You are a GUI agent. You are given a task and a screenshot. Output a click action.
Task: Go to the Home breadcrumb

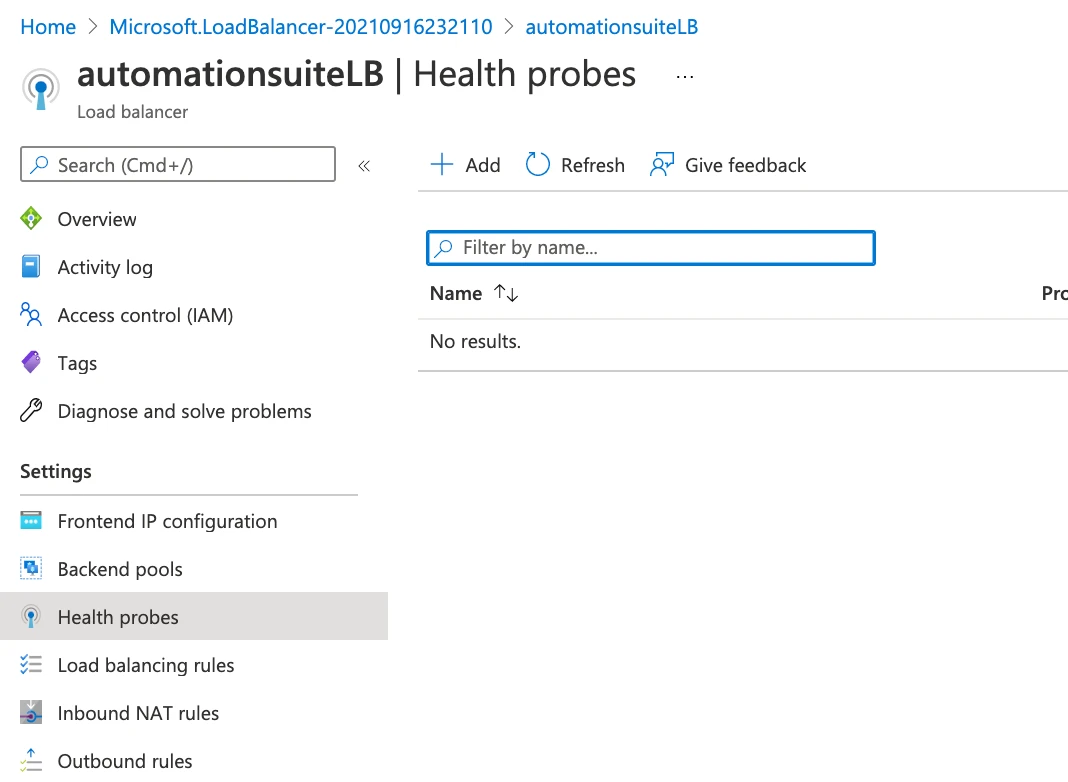(x=48, y=27)
